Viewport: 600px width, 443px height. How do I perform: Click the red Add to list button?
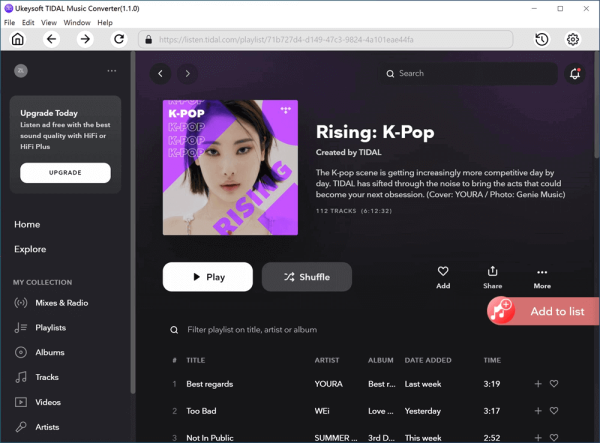[543, 311]
